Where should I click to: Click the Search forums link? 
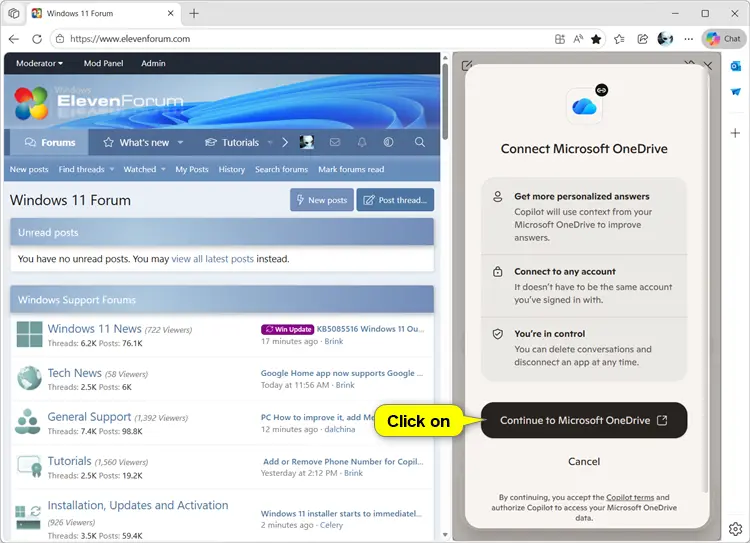281,169
